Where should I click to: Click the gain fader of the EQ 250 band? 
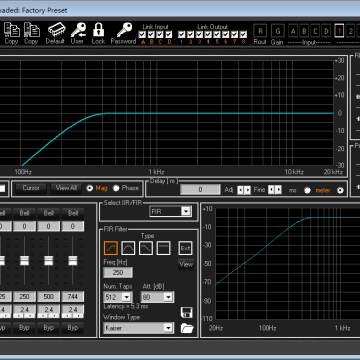[x=24, y=261]
